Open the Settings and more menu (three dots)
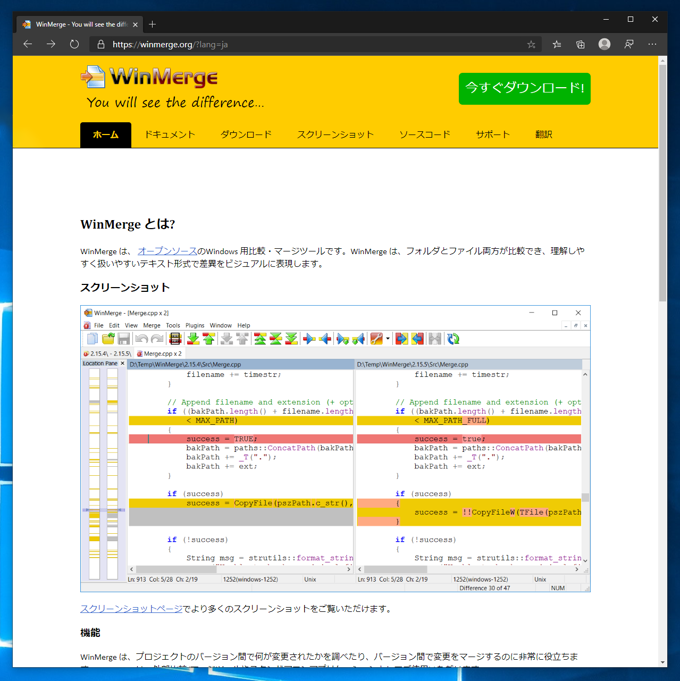The image size is (680, 681). pyautogui.click(x=652, y=44)
